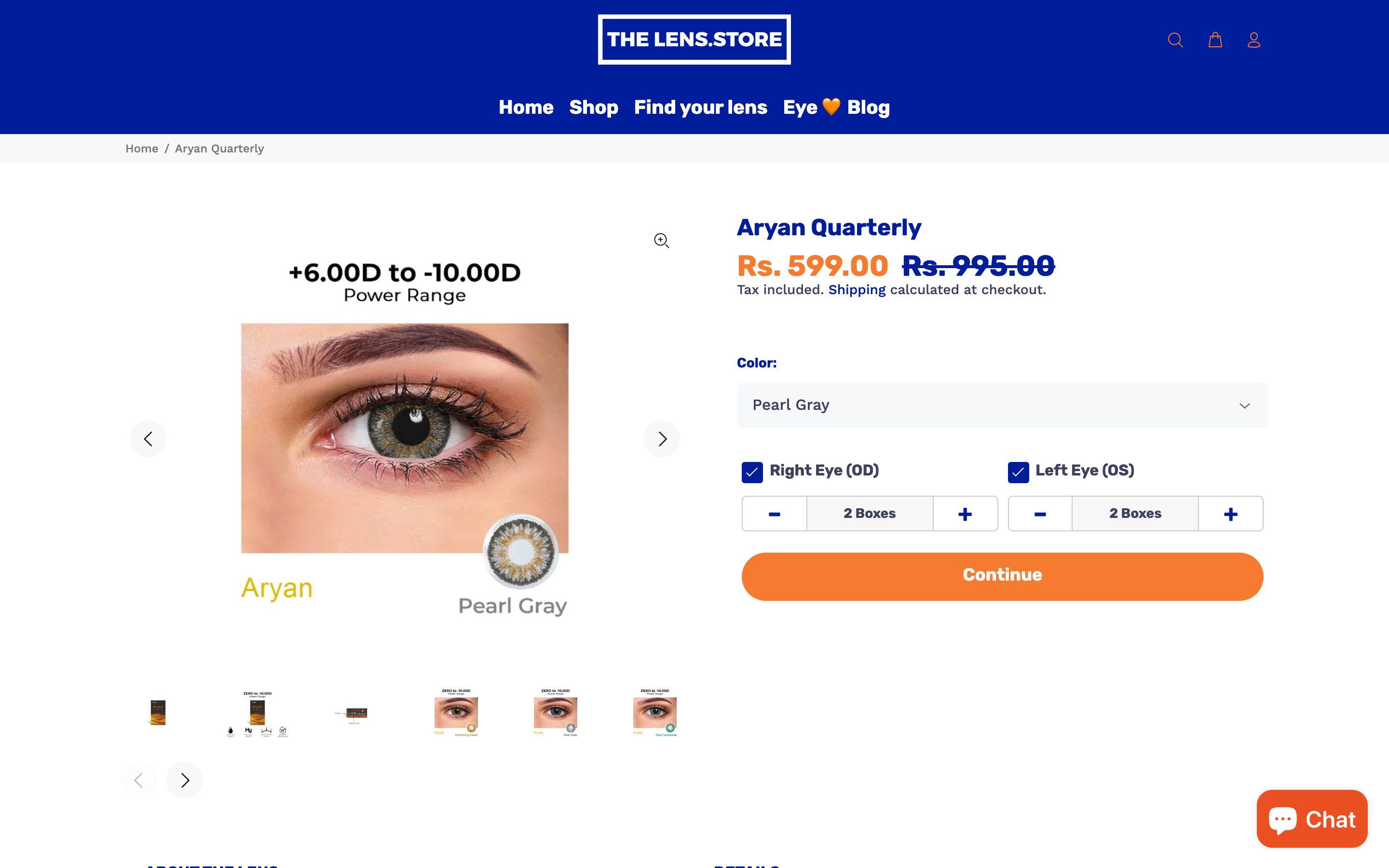
Task: Activate the image zoom magnifier icon
Action: (x=661, y=241)
